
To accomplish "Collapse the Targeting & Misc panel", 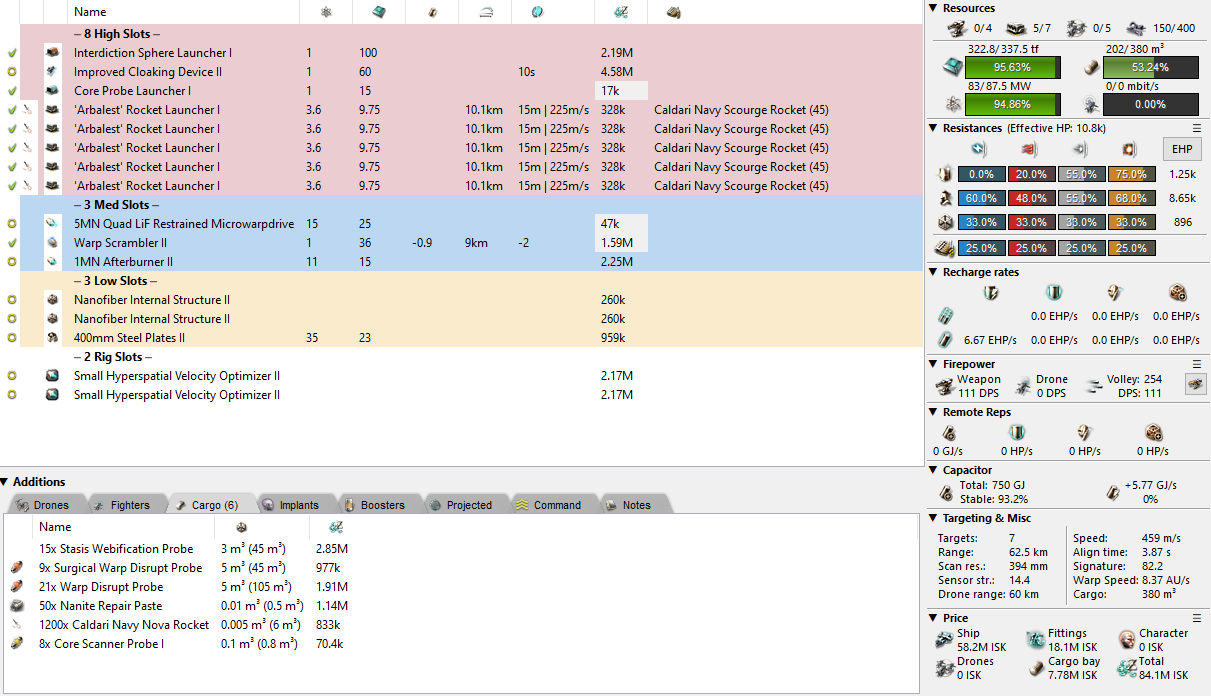I will point(933,518).
